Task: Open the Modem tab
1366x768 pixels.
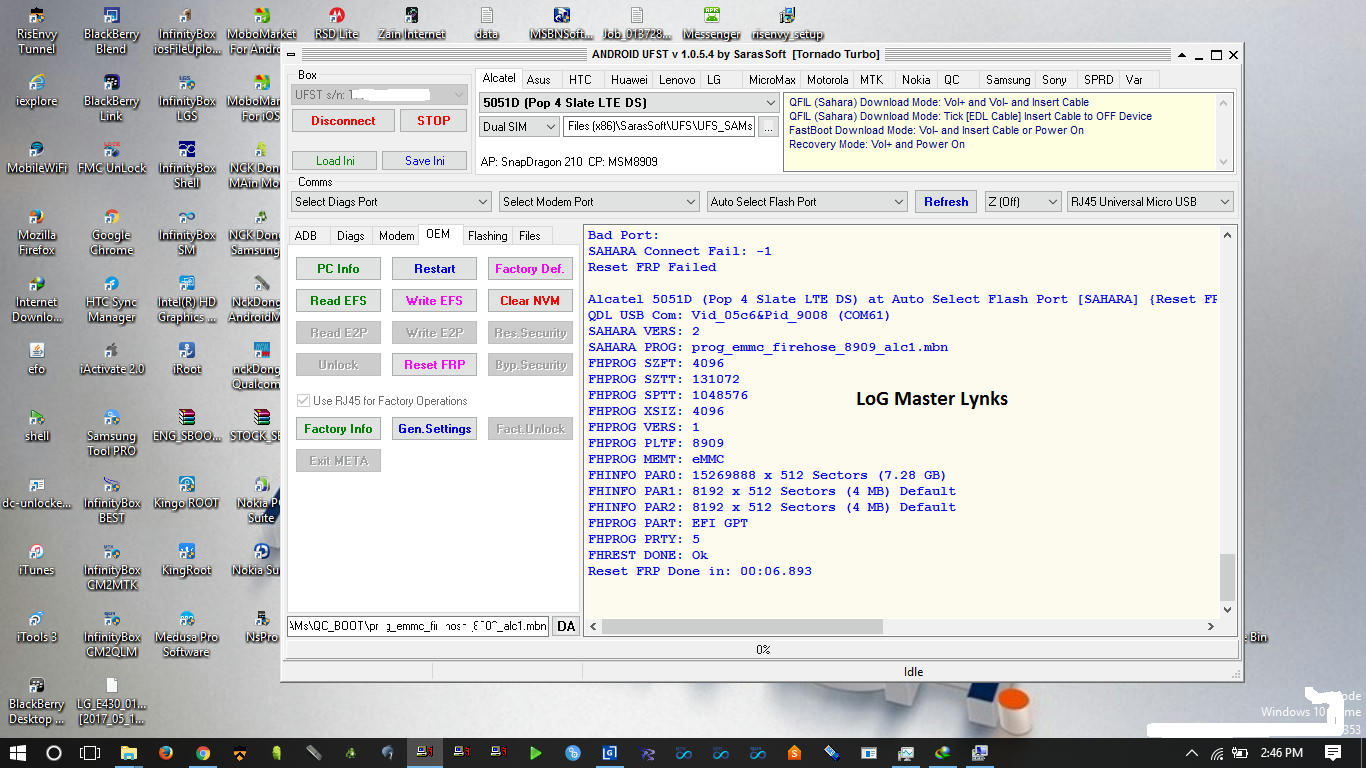Action: coord(396,236)
